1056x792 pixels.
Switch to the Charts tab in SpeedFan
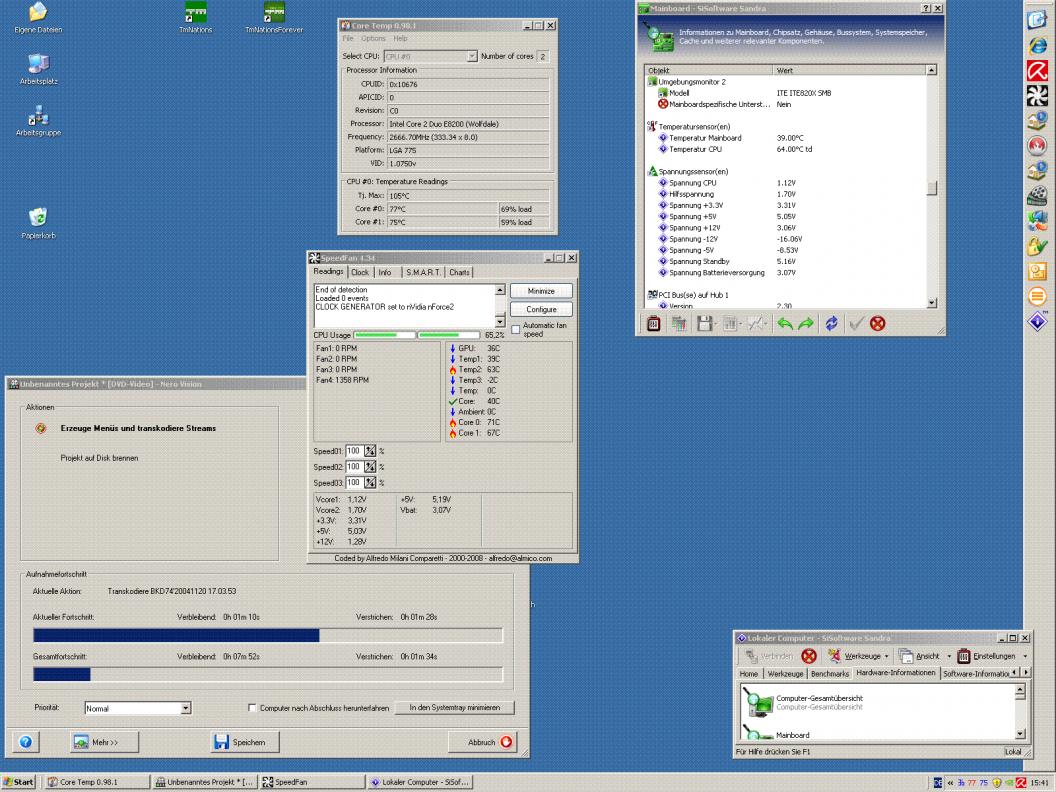(459, 273)
